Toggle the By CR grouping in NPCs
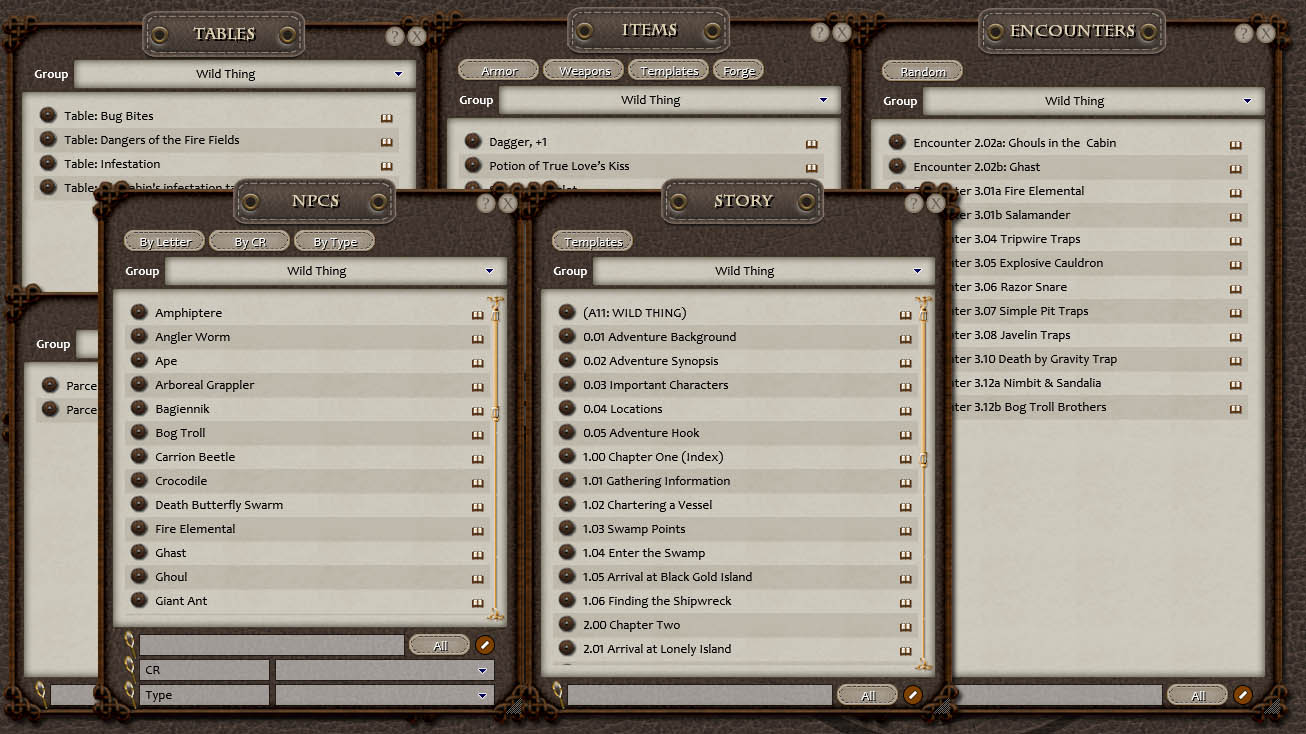 [249, 242]
